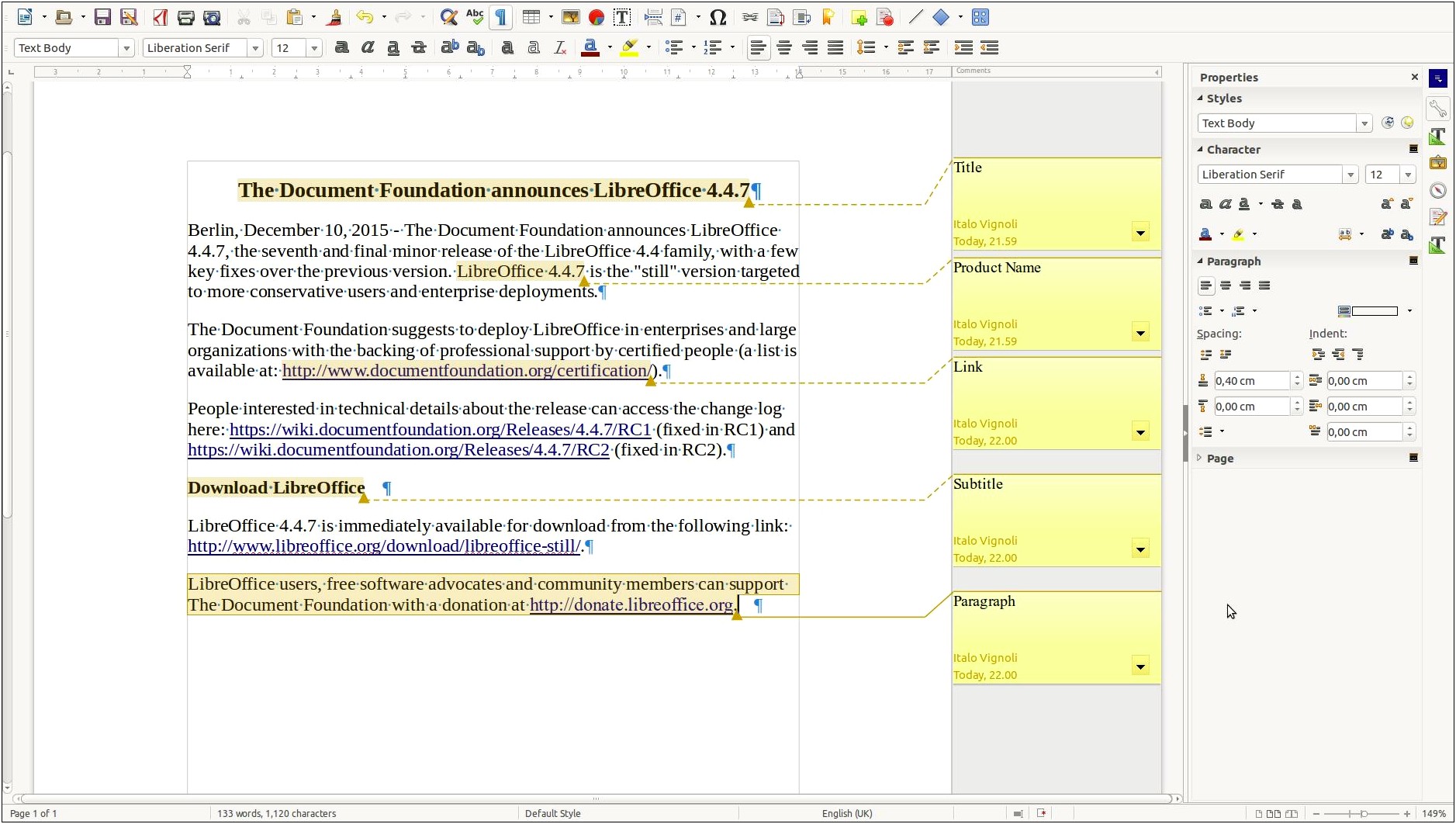Click the Releases/4.4.7/RC1 wiki link

[440, 430]
